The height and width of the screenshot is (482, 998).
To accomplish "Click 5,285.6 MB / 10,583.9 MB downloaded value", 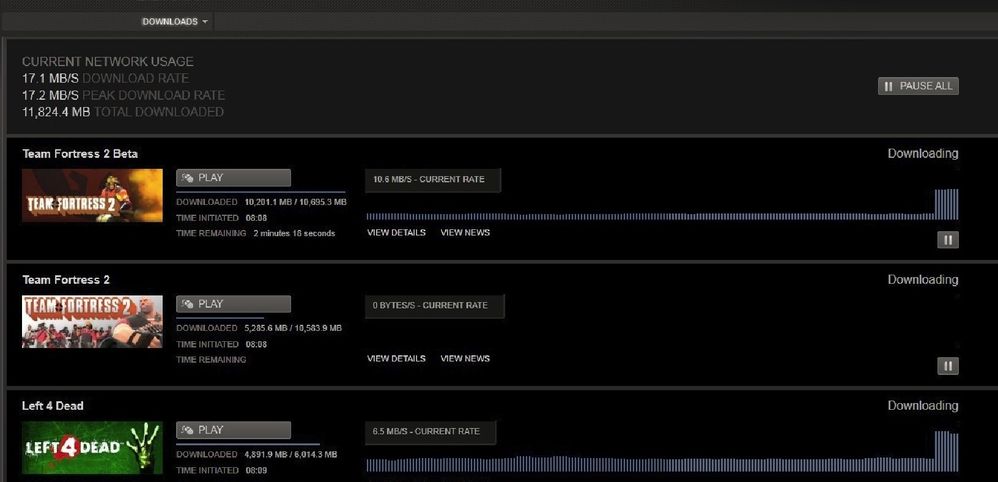I will point(293,328).
